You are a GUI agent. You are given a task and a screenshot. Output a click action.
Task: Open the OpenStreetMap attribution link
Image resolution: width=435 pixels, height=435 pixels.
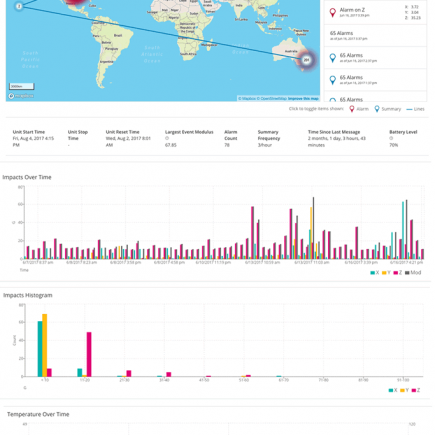273,99
